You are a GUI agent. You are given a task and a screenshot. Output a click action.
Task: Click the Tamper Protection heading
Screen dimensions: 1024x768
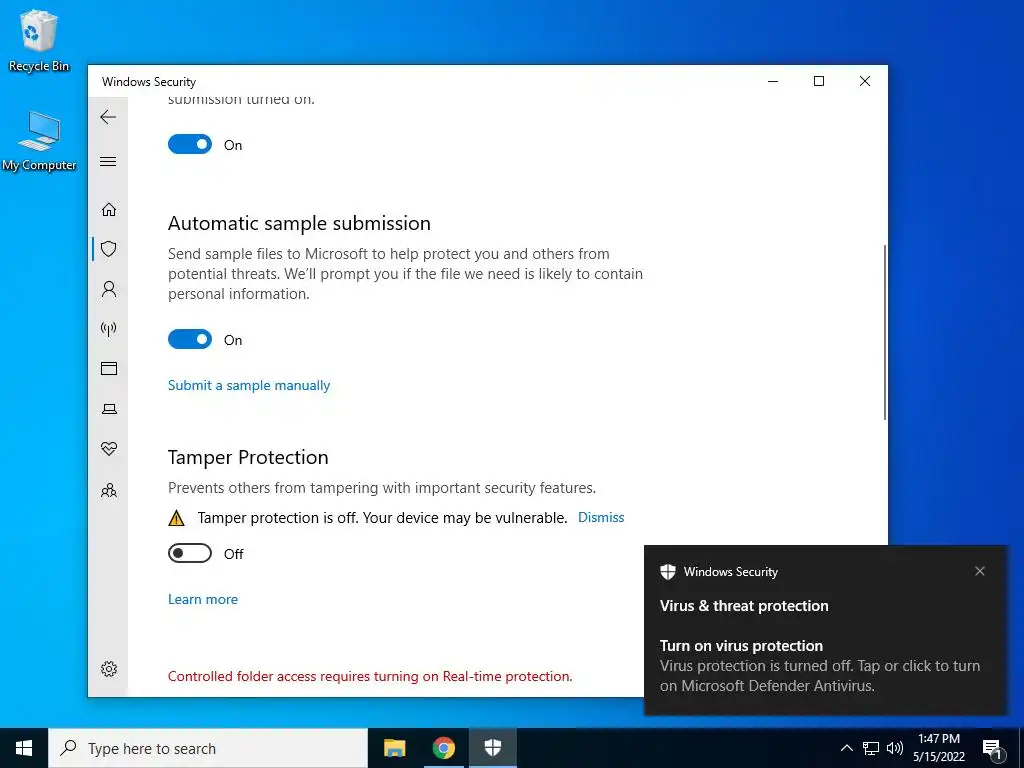[248, 457]
